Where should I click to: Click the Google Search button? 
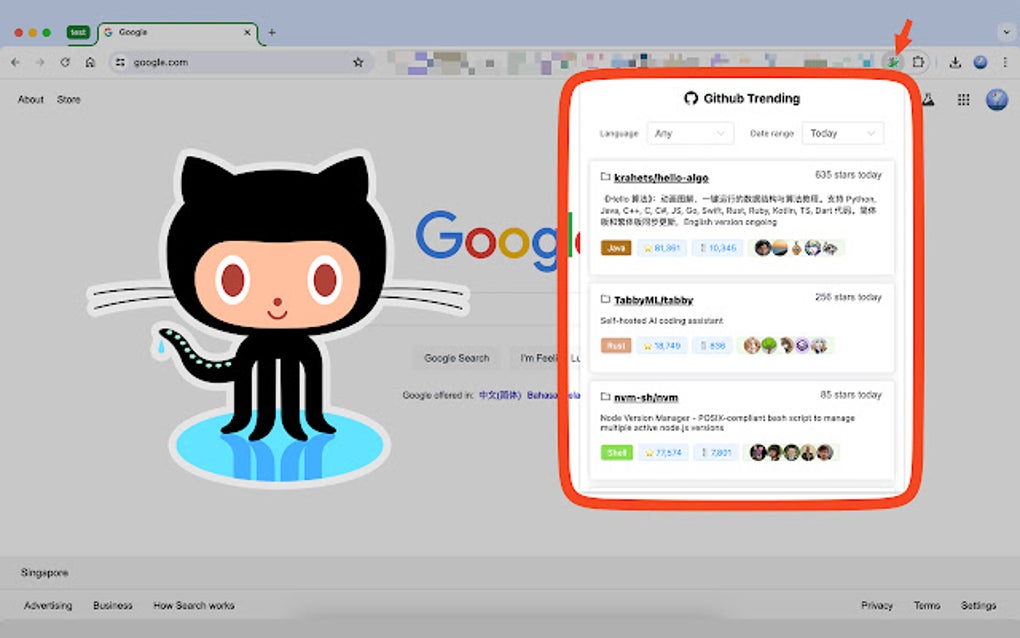point(457,358)
